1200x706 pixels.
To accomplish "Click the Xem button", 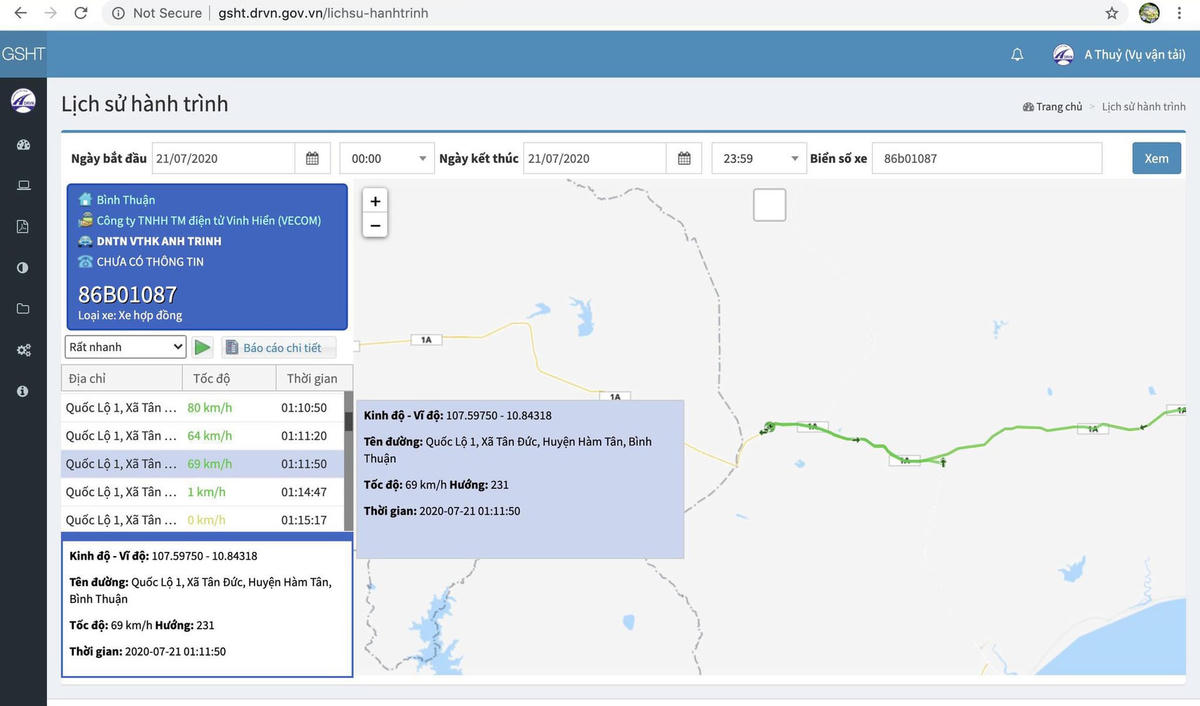I will (x=1156, y=158).
